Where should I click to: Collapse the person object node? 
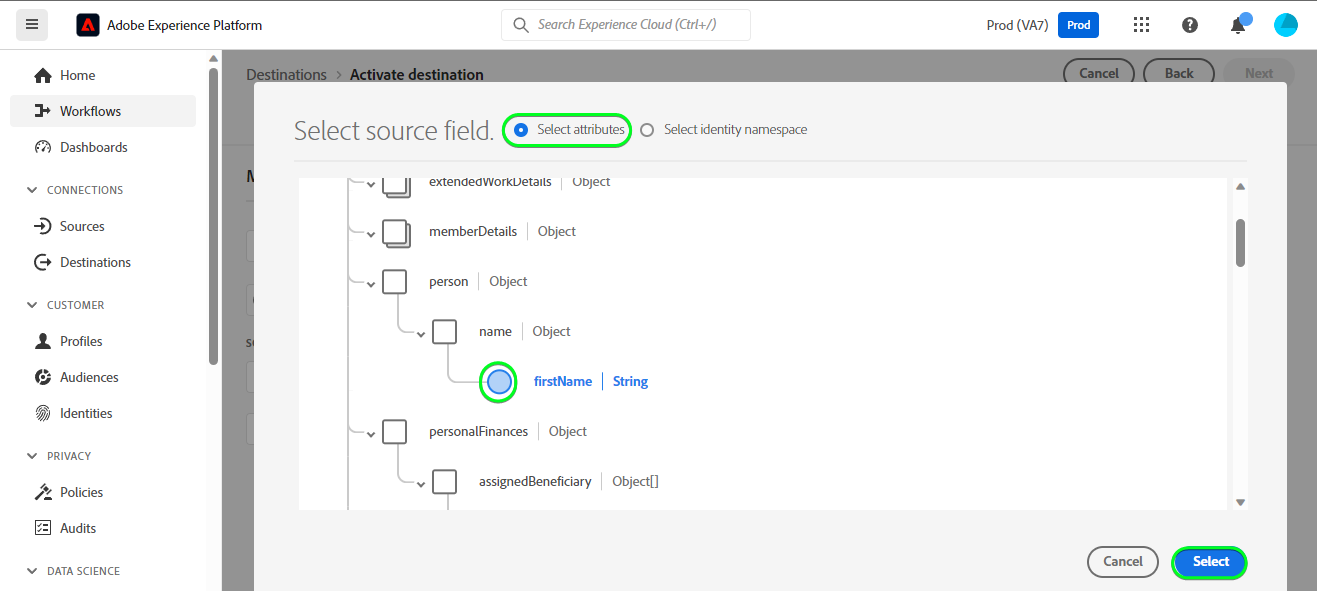tap(371, 284)
